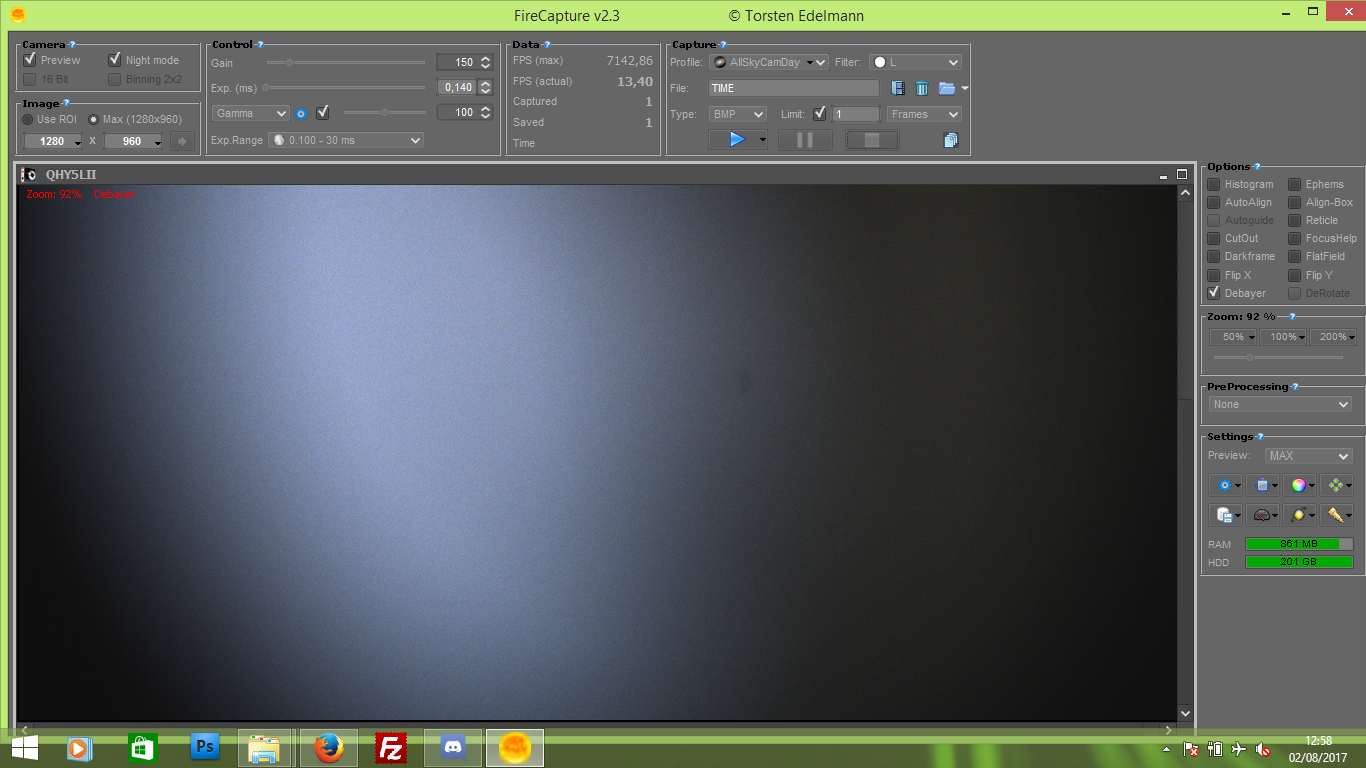Adjust the Gain slider
Viewport: 1366px width, 768px height.
coord(346,63)
